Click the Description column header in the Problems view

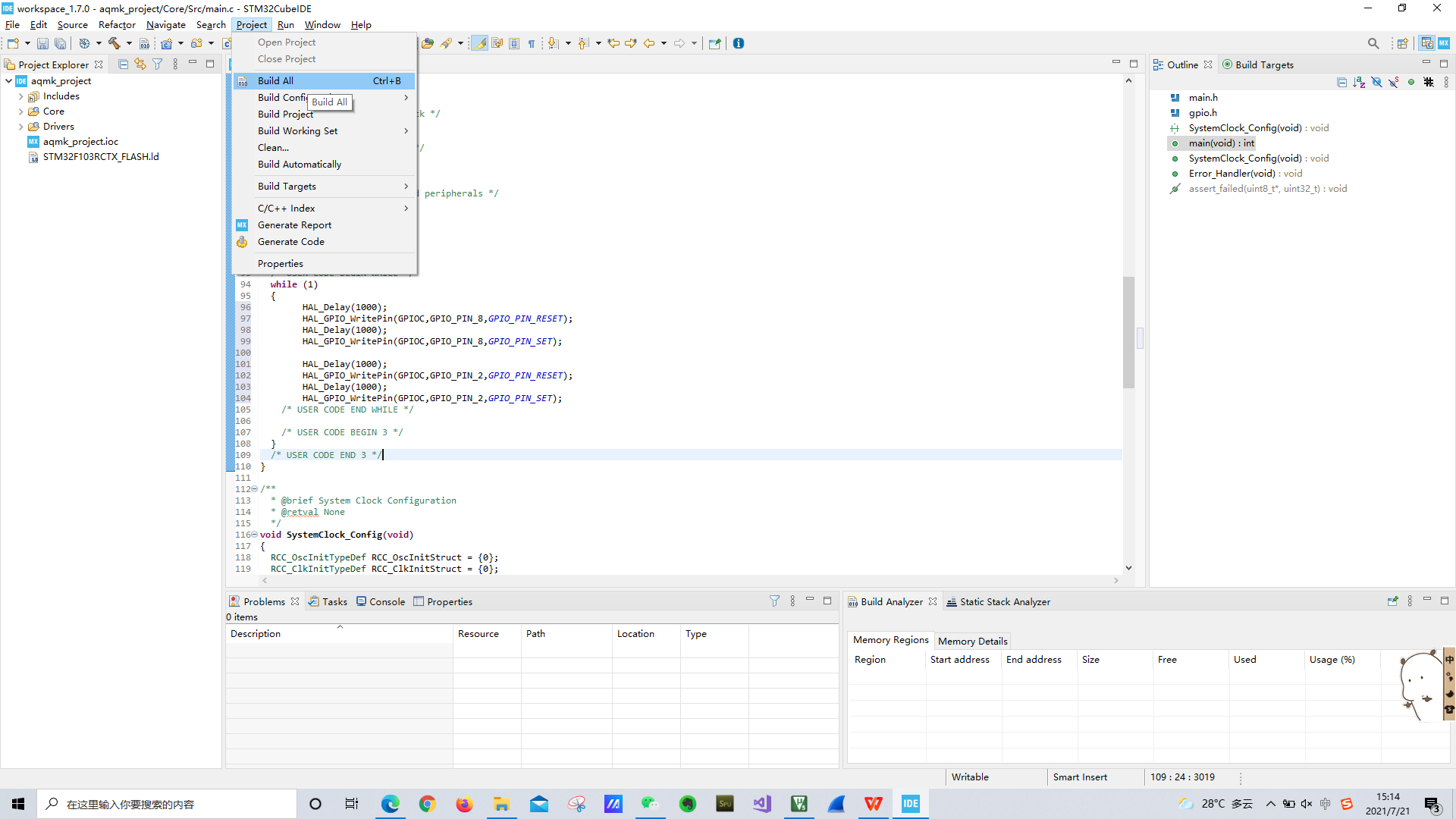(x=339, y=634)
